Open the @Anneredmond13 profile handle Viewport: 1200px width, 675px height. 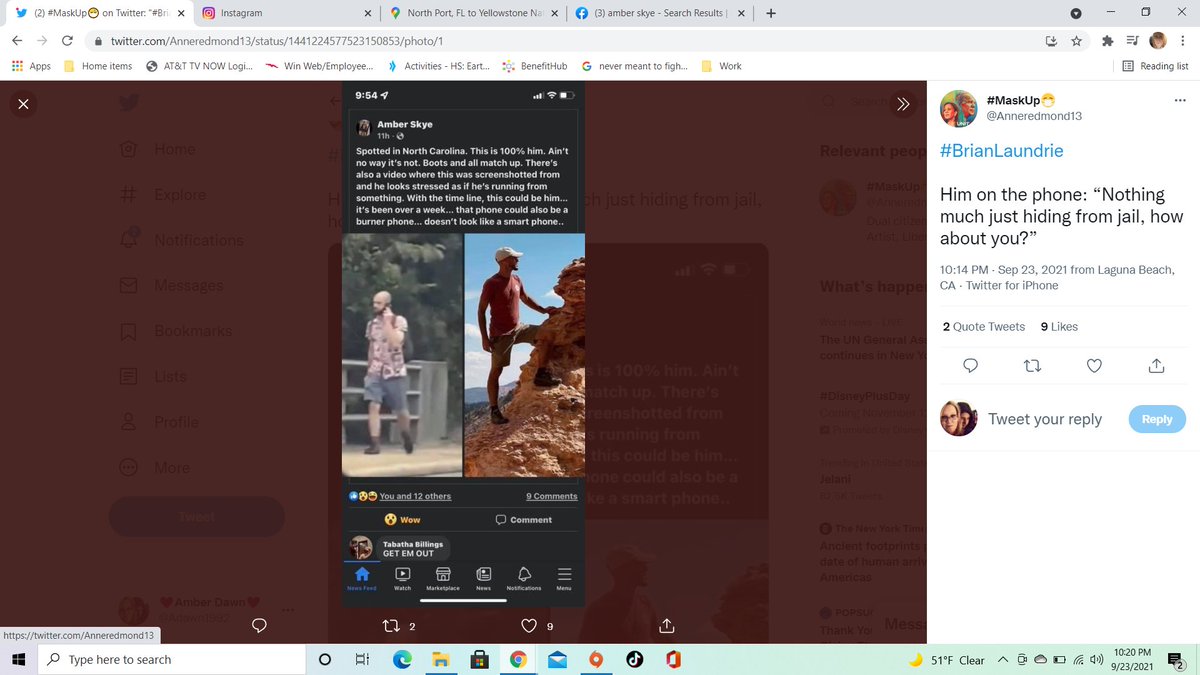[1032, 116]
